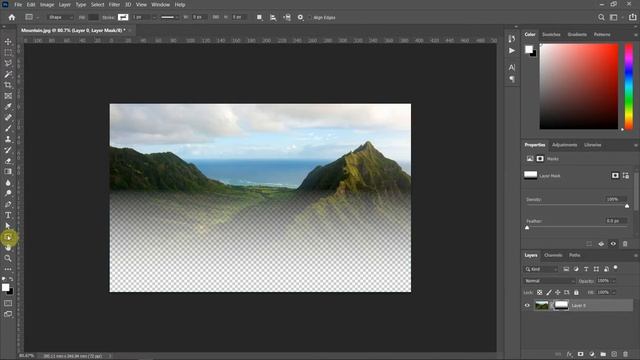Click the Fill color swatch in options
This screenshot has width=640, height=360.
coord(93,17)
